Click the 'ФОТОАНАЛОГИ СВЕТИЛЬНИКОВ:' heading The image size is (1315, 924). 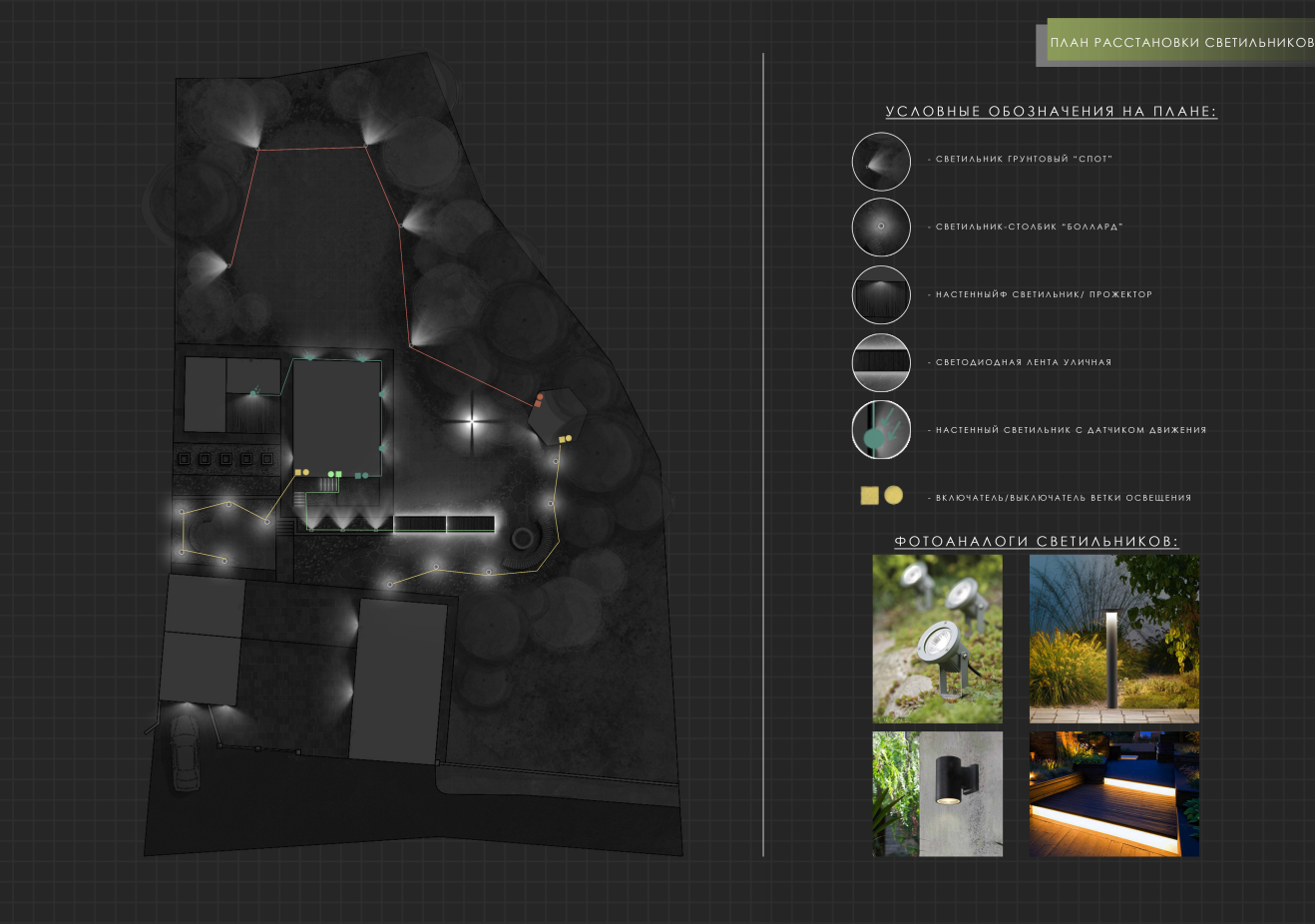[1037, 541]
